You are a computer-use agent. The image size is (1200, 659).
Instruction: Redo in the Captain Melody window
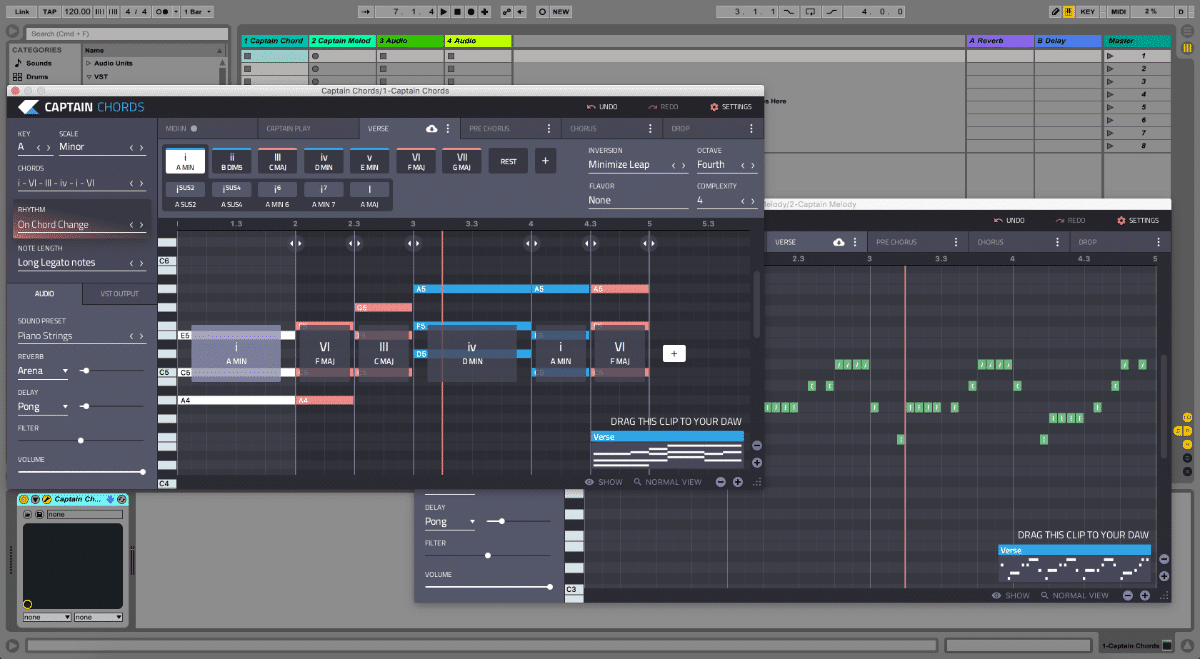pos(1069,221)
